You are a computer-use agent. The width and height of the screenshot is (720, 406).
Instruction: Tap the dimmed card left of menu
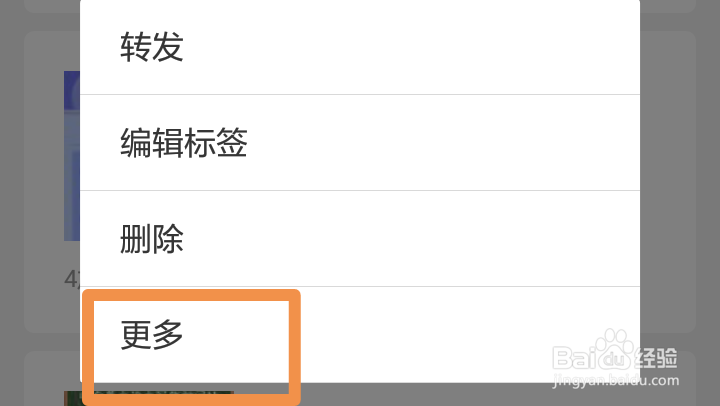point(52,182)
